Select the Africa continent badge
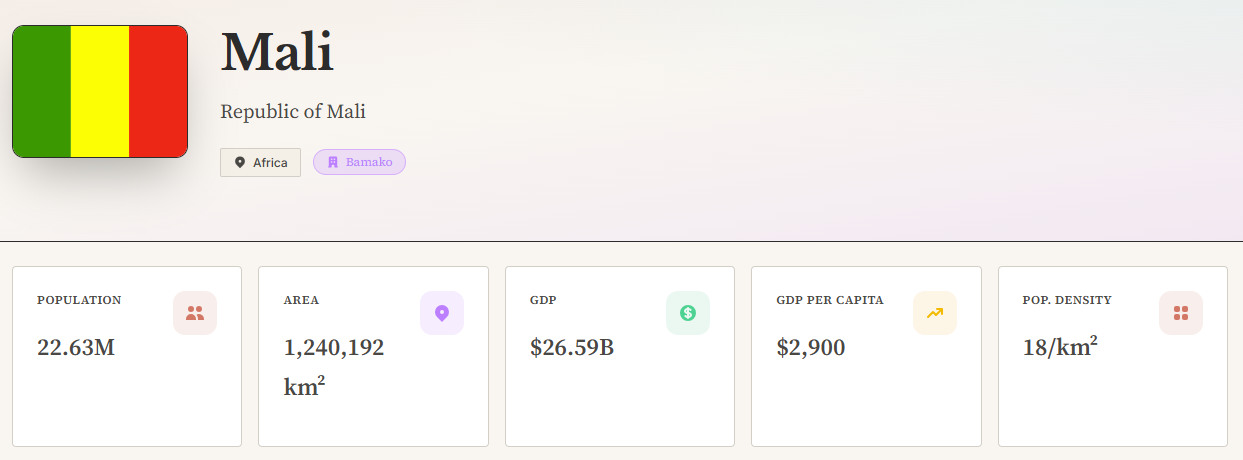Image resolution: width=1243 pixels, height=460 pixels. (260, 162)
